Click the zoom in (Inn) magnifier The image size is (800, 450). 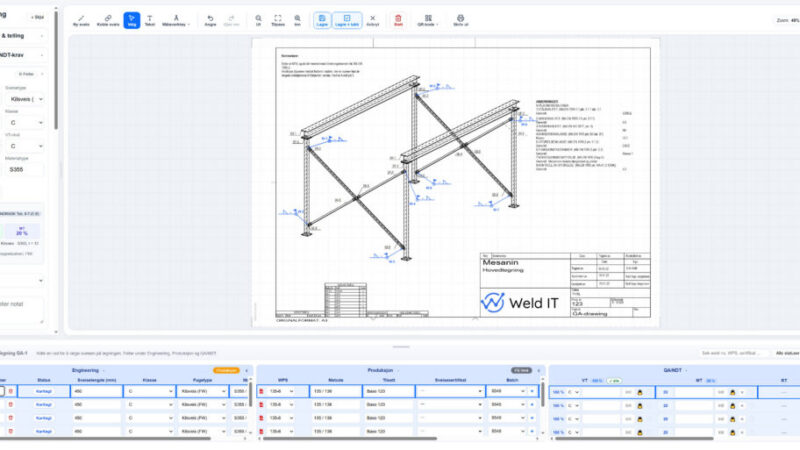point(297,20)
